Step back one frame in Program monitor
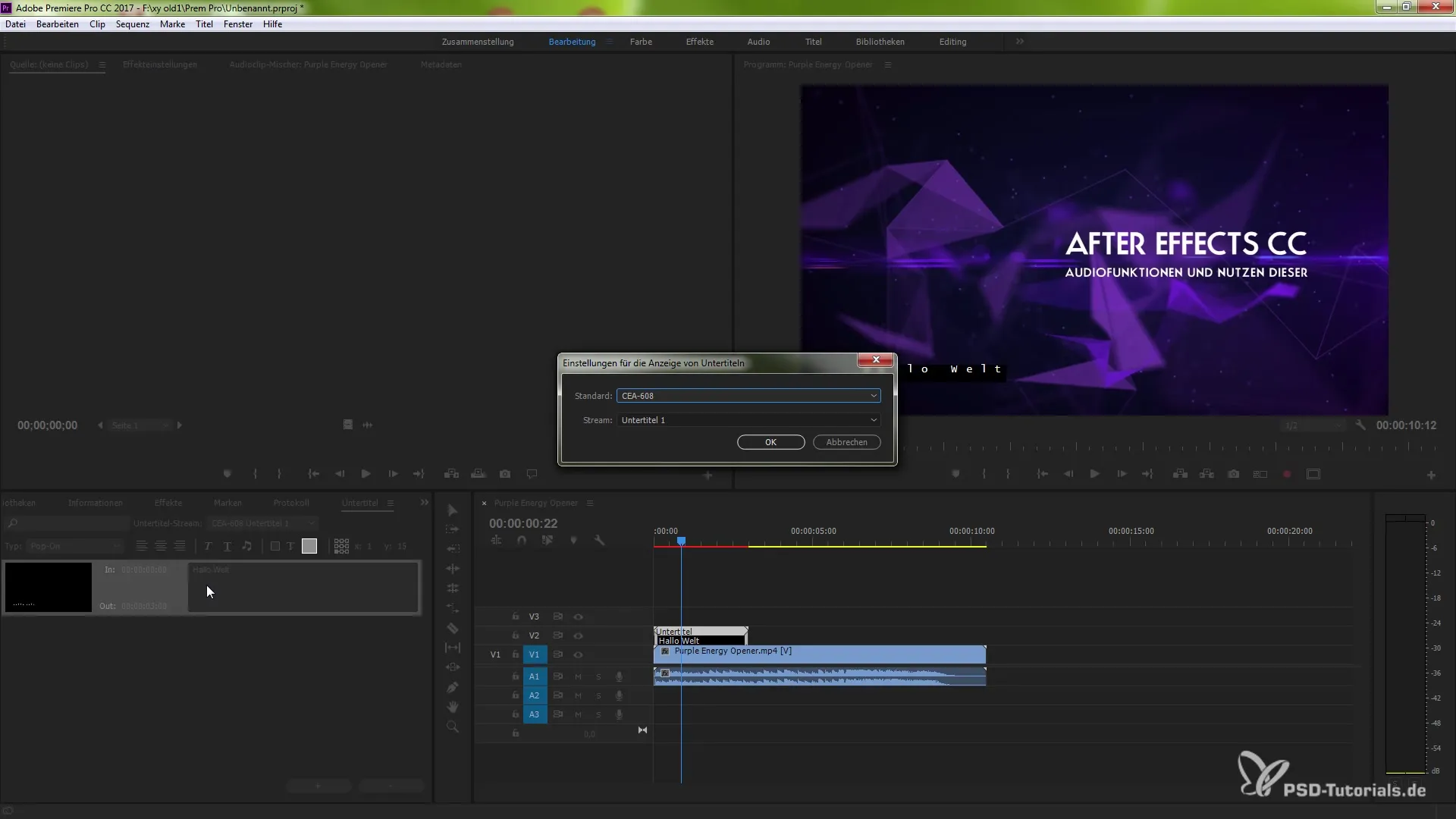The height and width of the screenshot is (819, 1456). pyautogui.click(x=1068, y=474)
